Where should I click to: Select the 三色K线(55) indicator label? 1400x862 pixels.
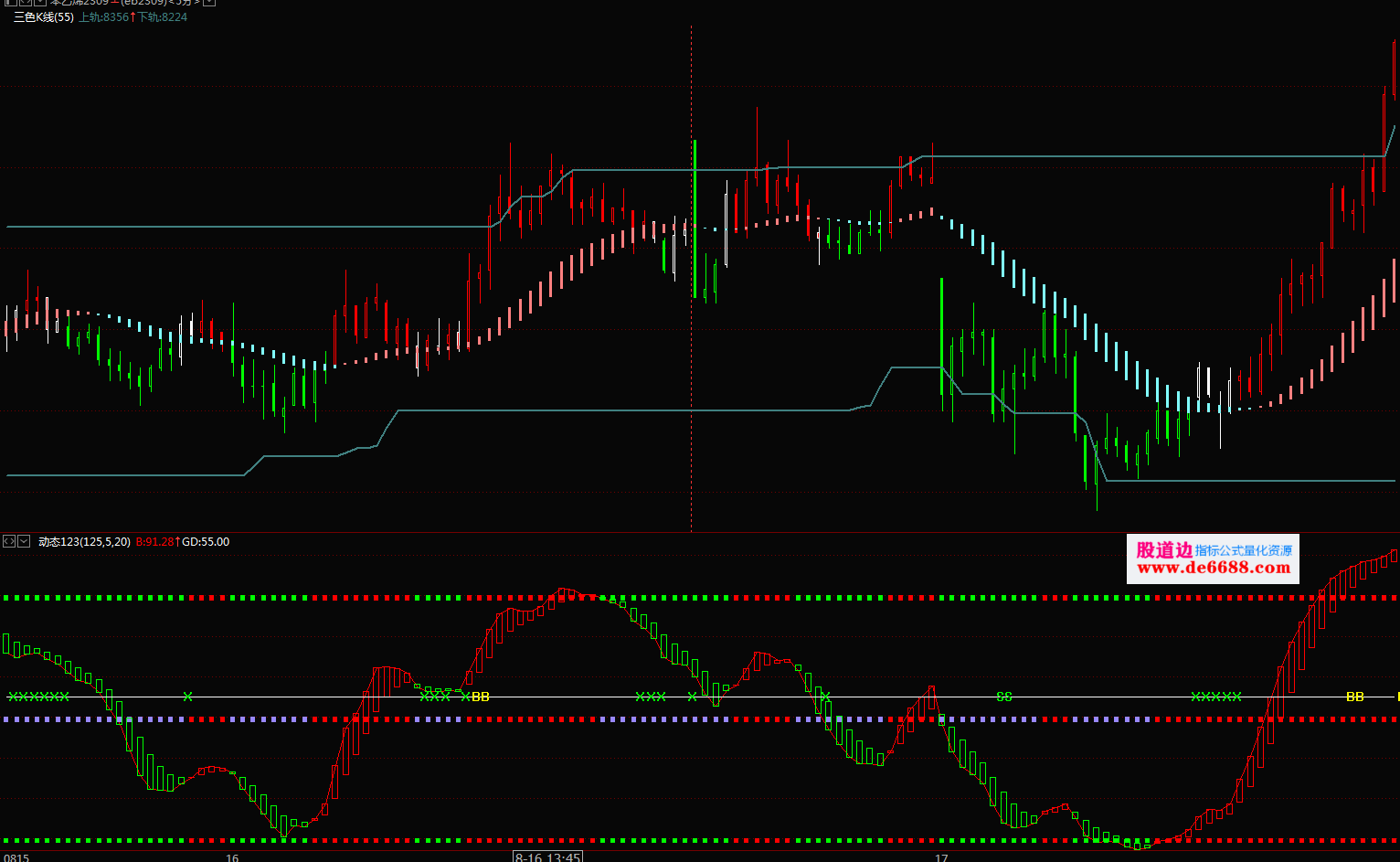(x=44, y=17)
